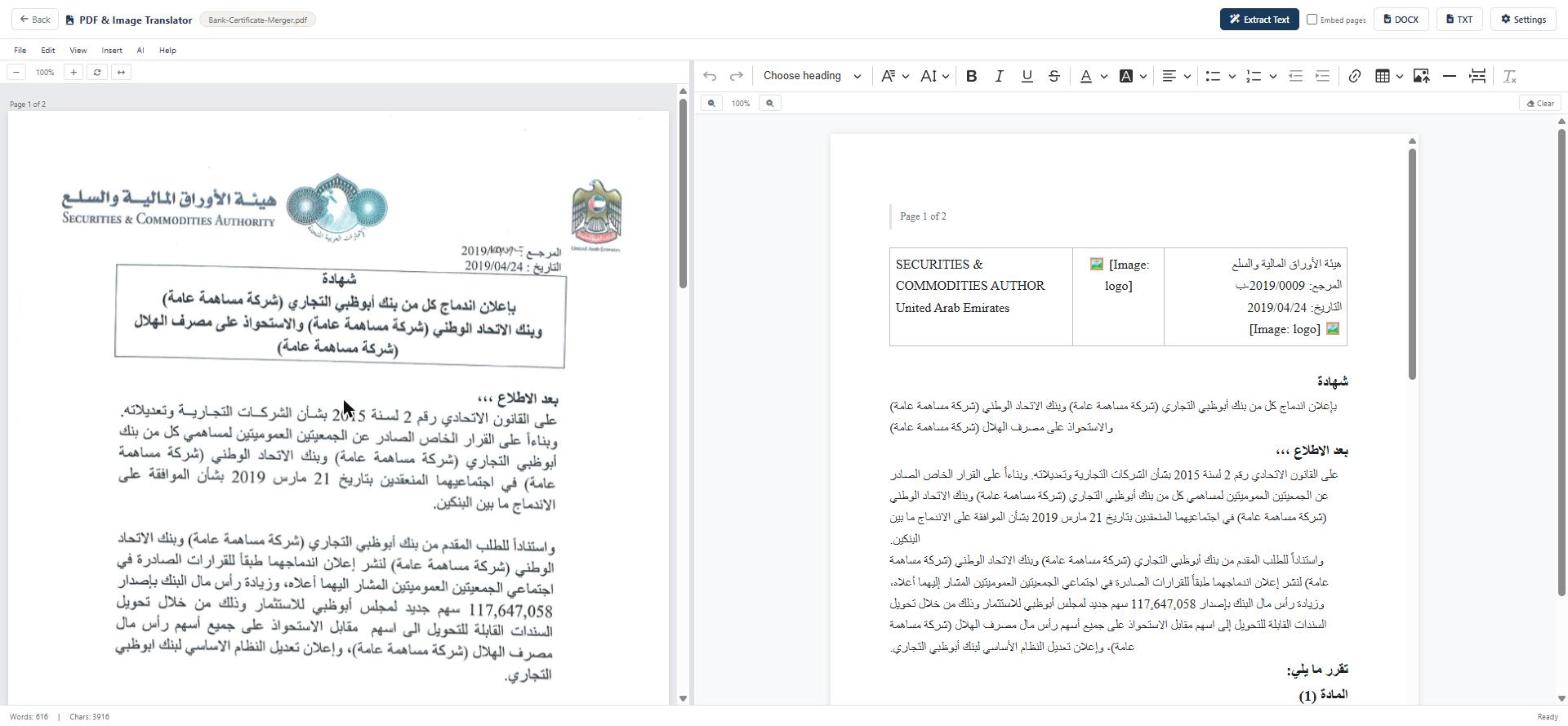Apply strikethrough formatting
The height and width of the screenshot is (726, 1568).
tap(1053, 76)
